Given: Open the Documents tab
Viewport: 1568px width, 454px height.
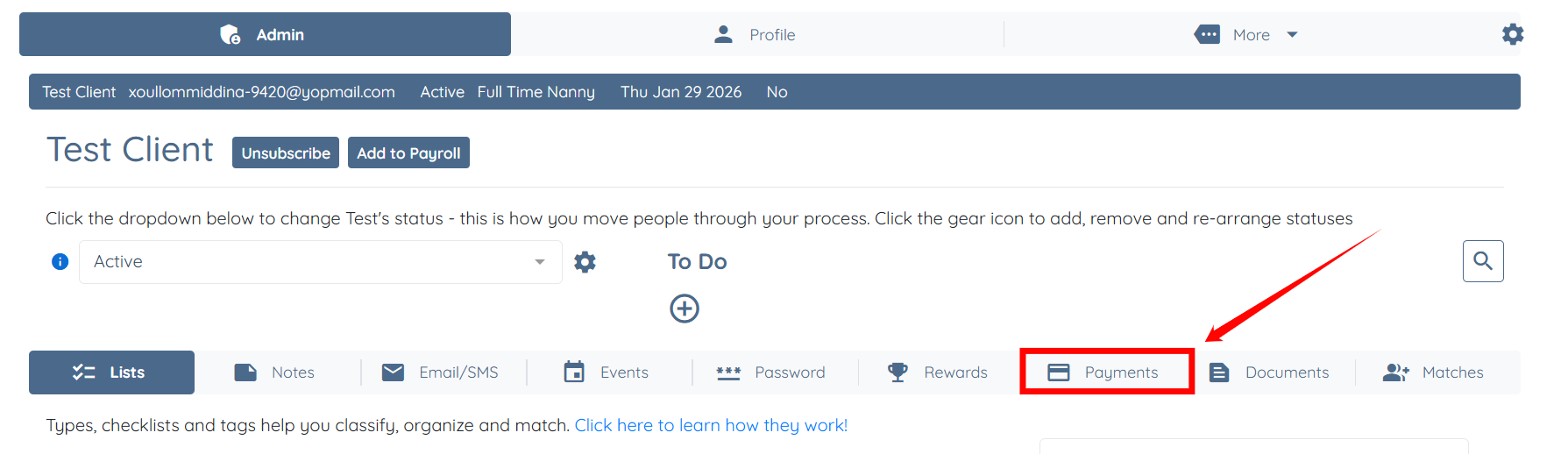Looking at the screenshot, I should (1270, 372).
